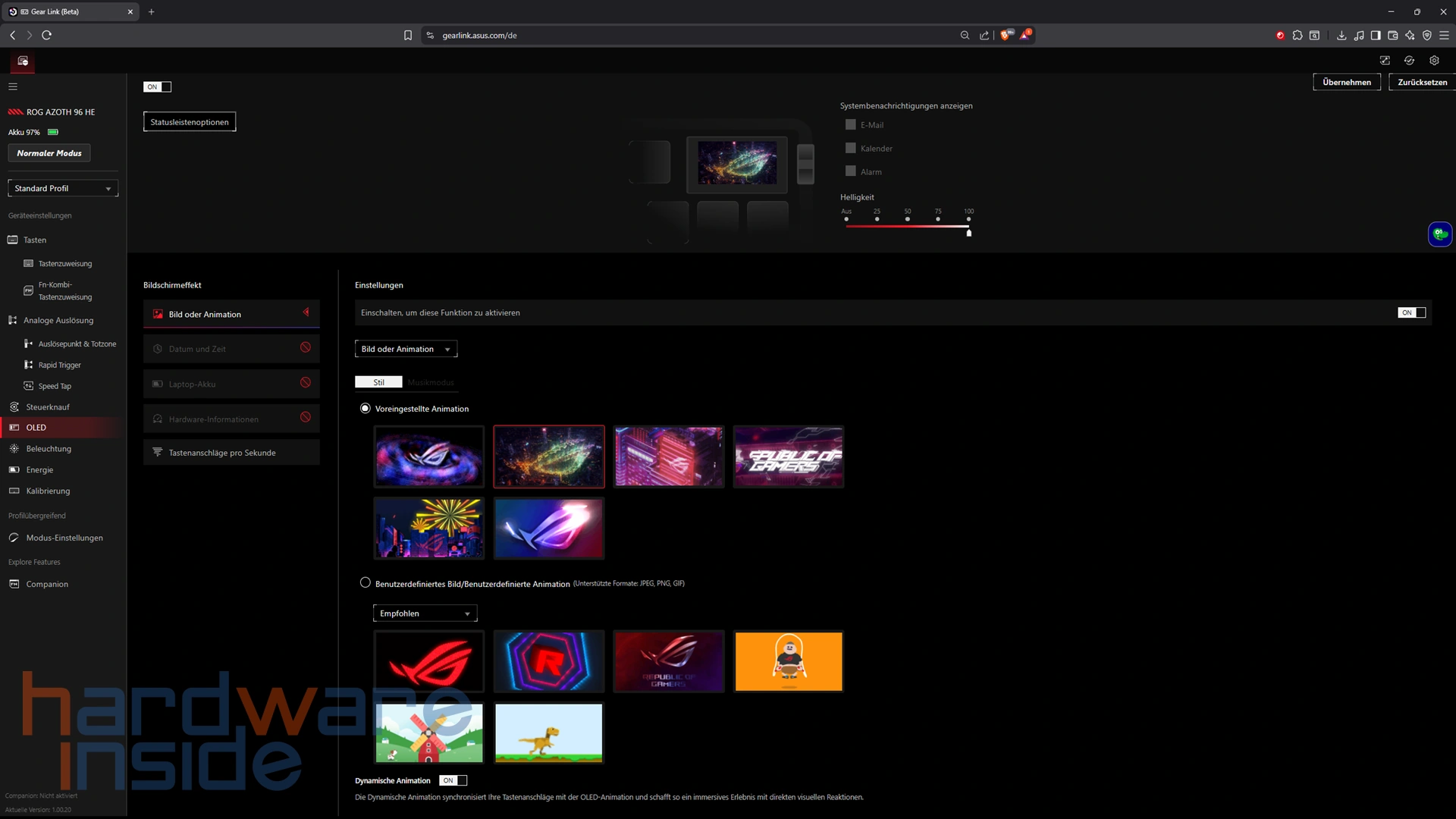1456x819 pixels.
Task: Enable the E-Mail notification checkbox
Action: 851,125
